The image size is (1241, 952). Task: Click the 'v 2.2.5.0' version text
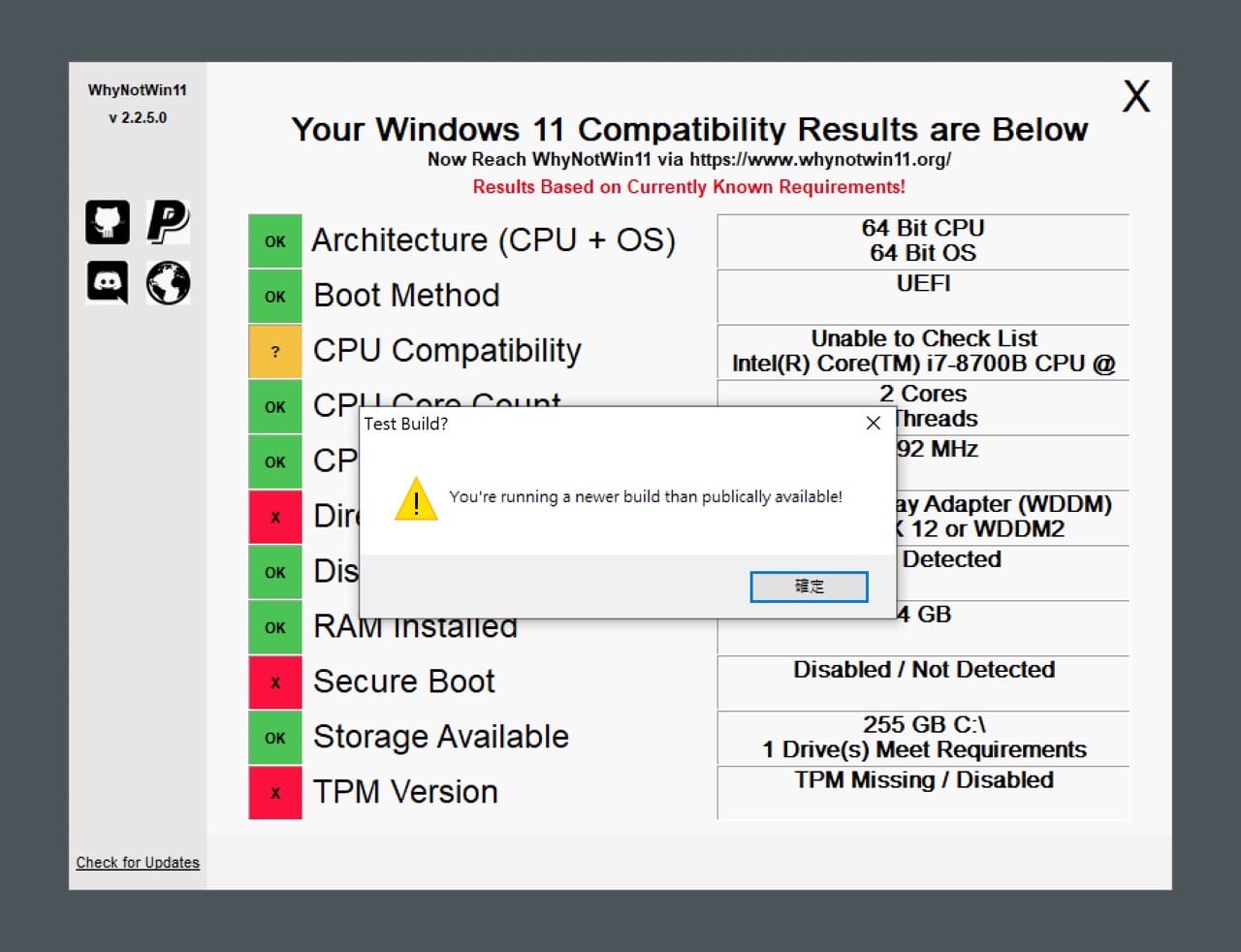click(138, 117)
